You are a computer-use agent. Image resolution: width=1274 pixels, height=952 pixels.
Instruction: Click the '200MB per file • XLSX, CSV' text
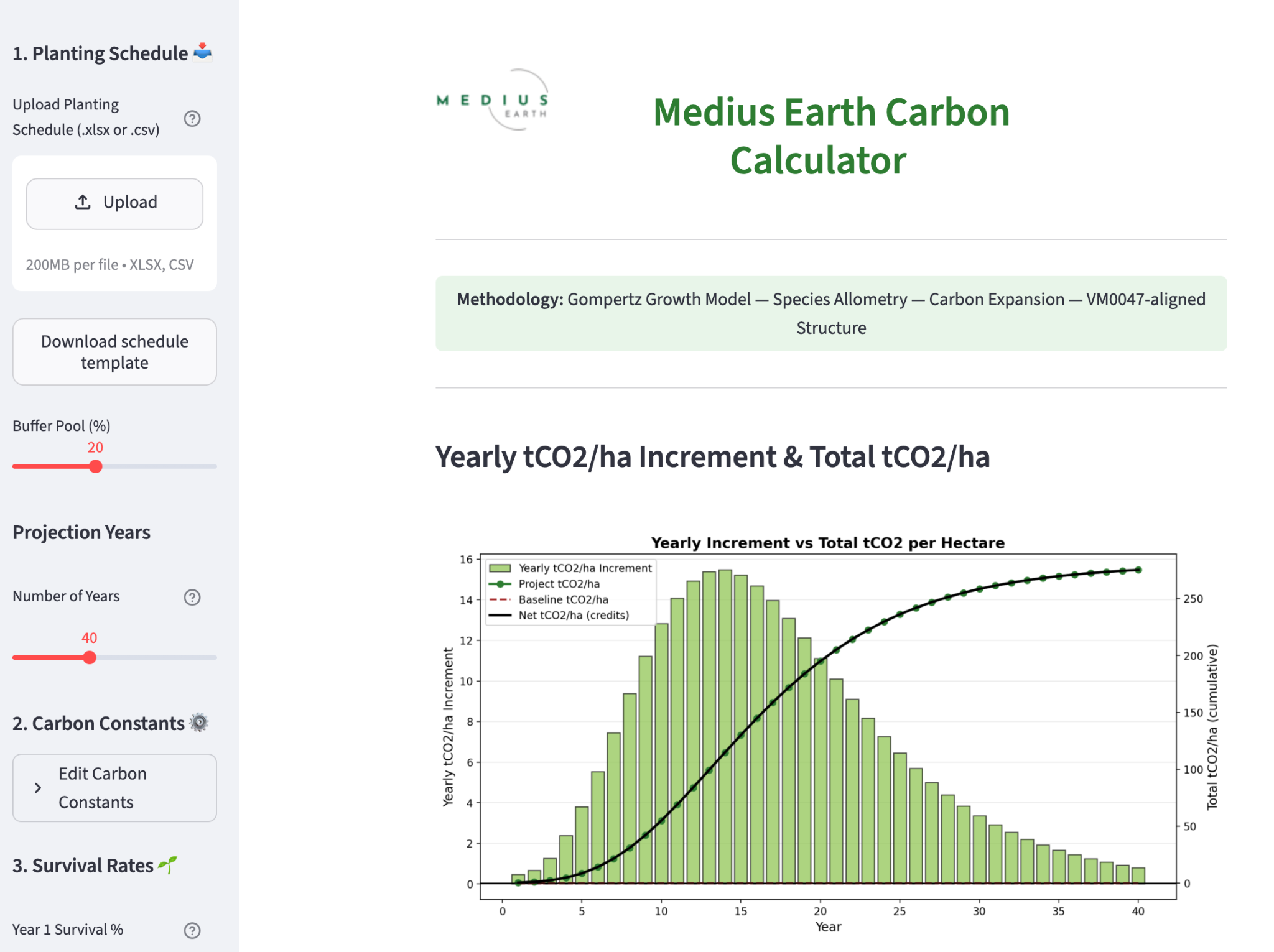tap(109, 264)
